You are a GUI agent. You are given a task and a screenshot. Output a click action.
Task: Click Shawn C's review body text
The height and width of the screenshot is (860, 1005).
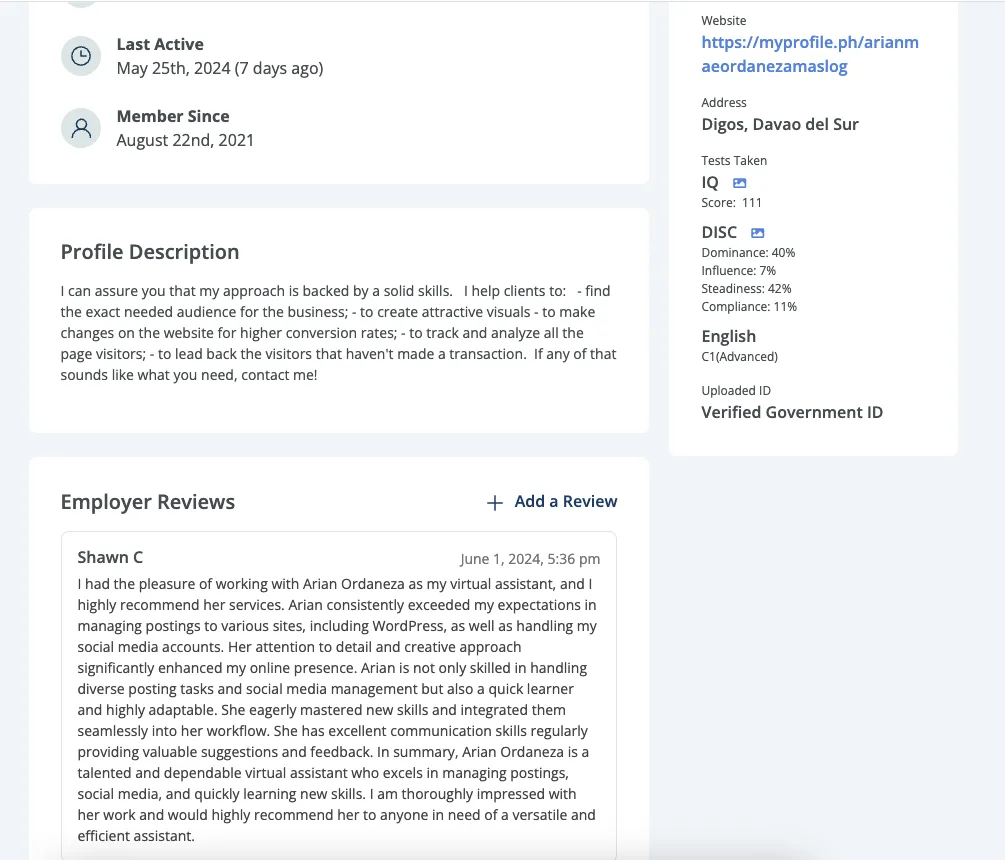338,710
